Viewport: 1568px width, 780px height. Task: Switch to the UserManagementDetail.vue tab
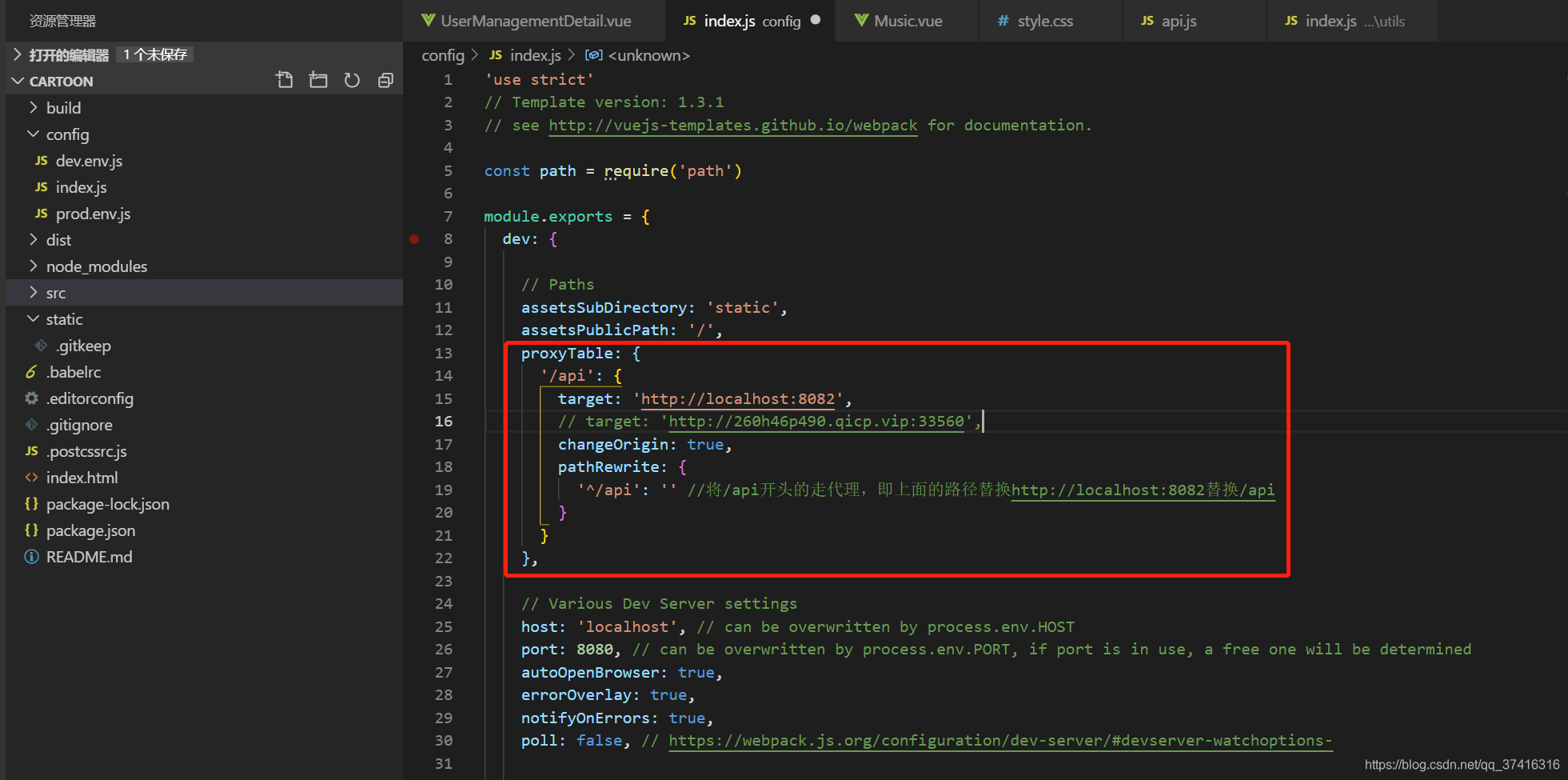(x=534, y=21)
